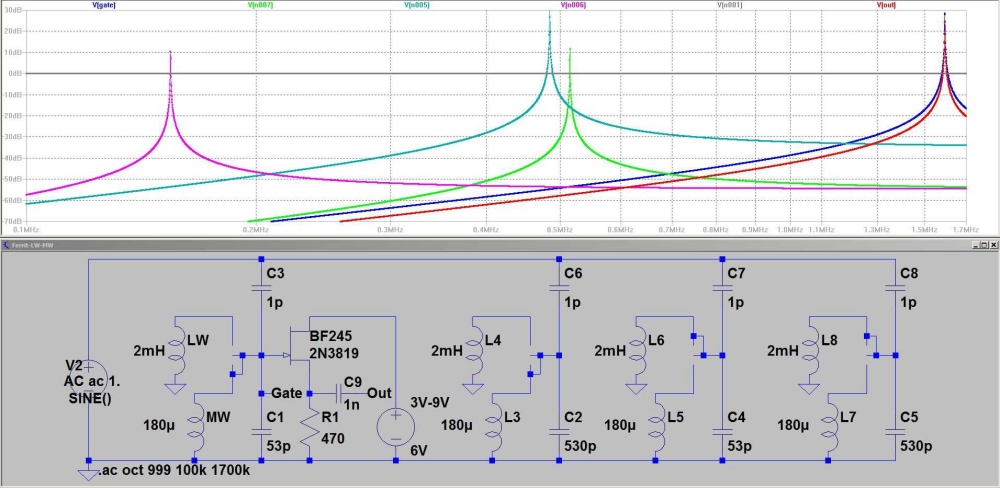Click the Gate net label

click(x=286, y=392)
